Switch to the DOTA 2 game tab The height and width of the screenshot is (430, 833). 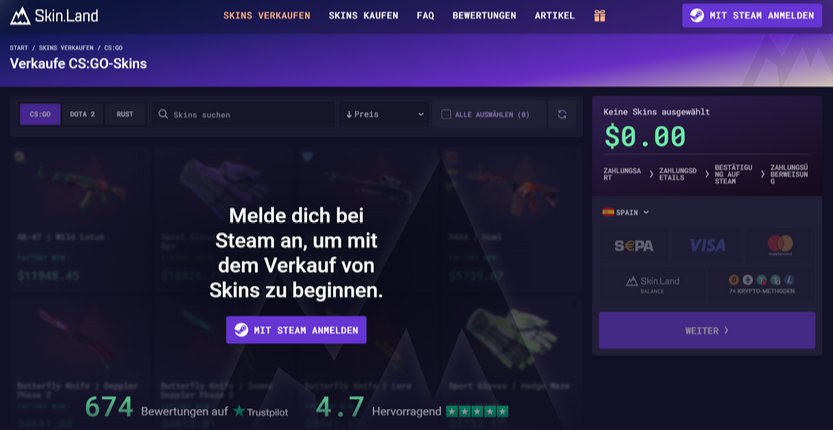pos(82,114)
